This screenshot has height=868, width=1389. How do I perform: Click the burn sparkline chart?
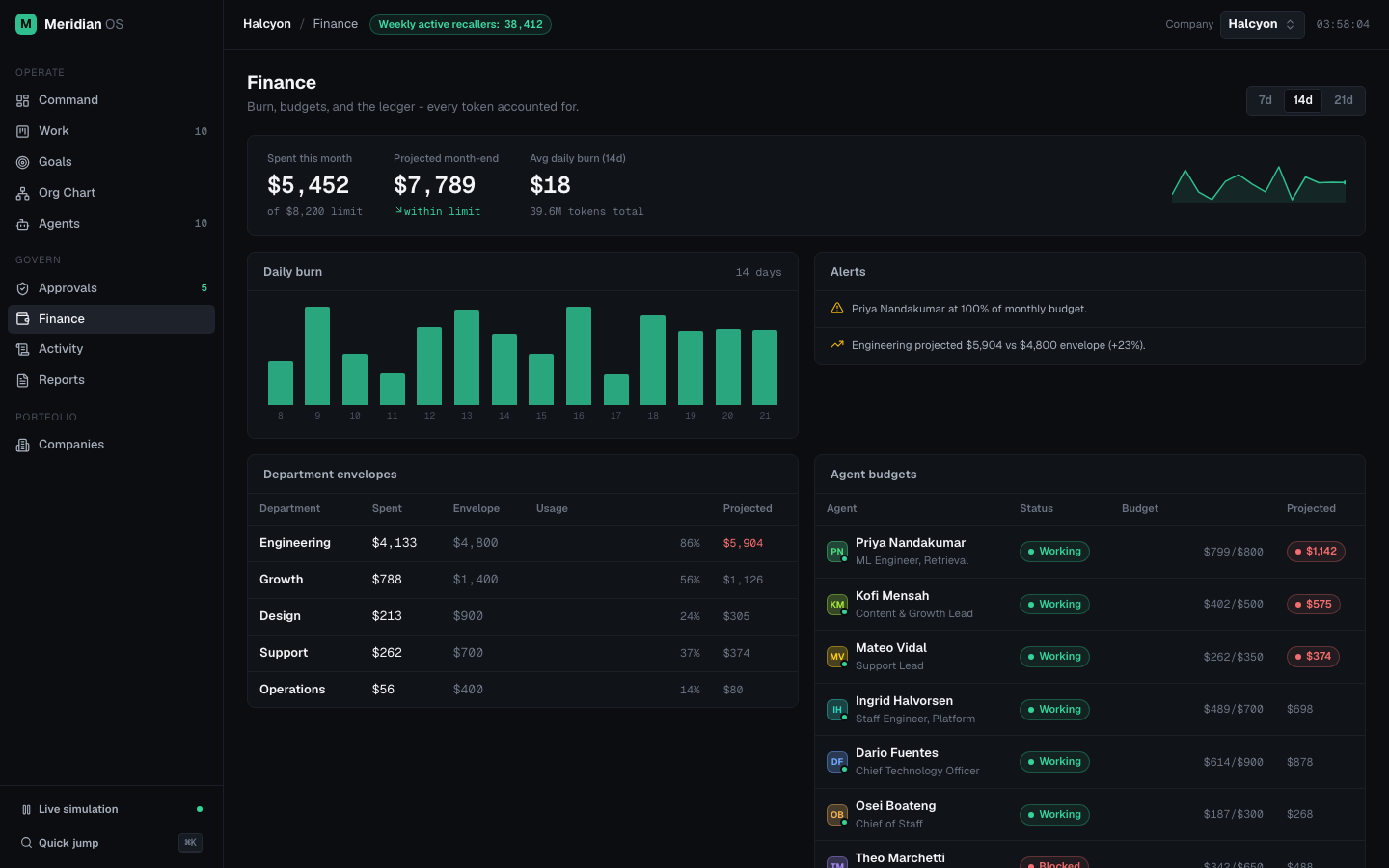tap(1259, 184)
